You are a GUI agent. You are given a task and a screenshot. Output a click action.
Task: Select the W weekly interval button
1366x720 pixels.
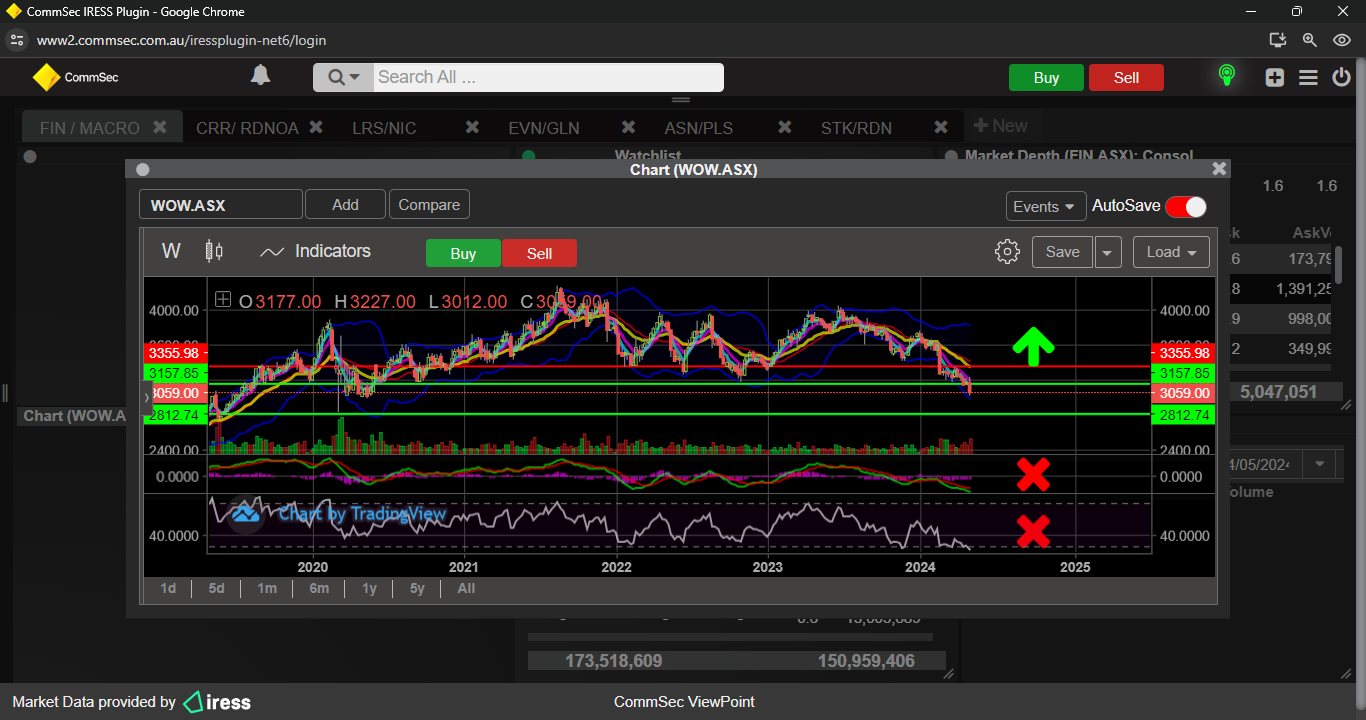coord(171,251)
